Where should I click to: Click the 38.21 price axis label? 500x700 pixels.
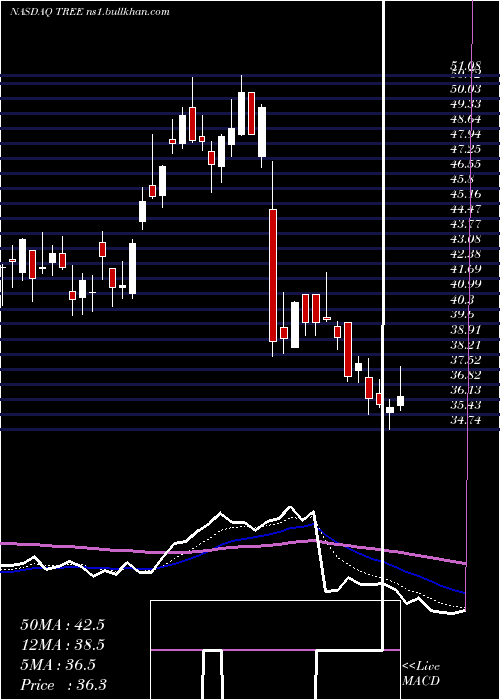[465, 345]
